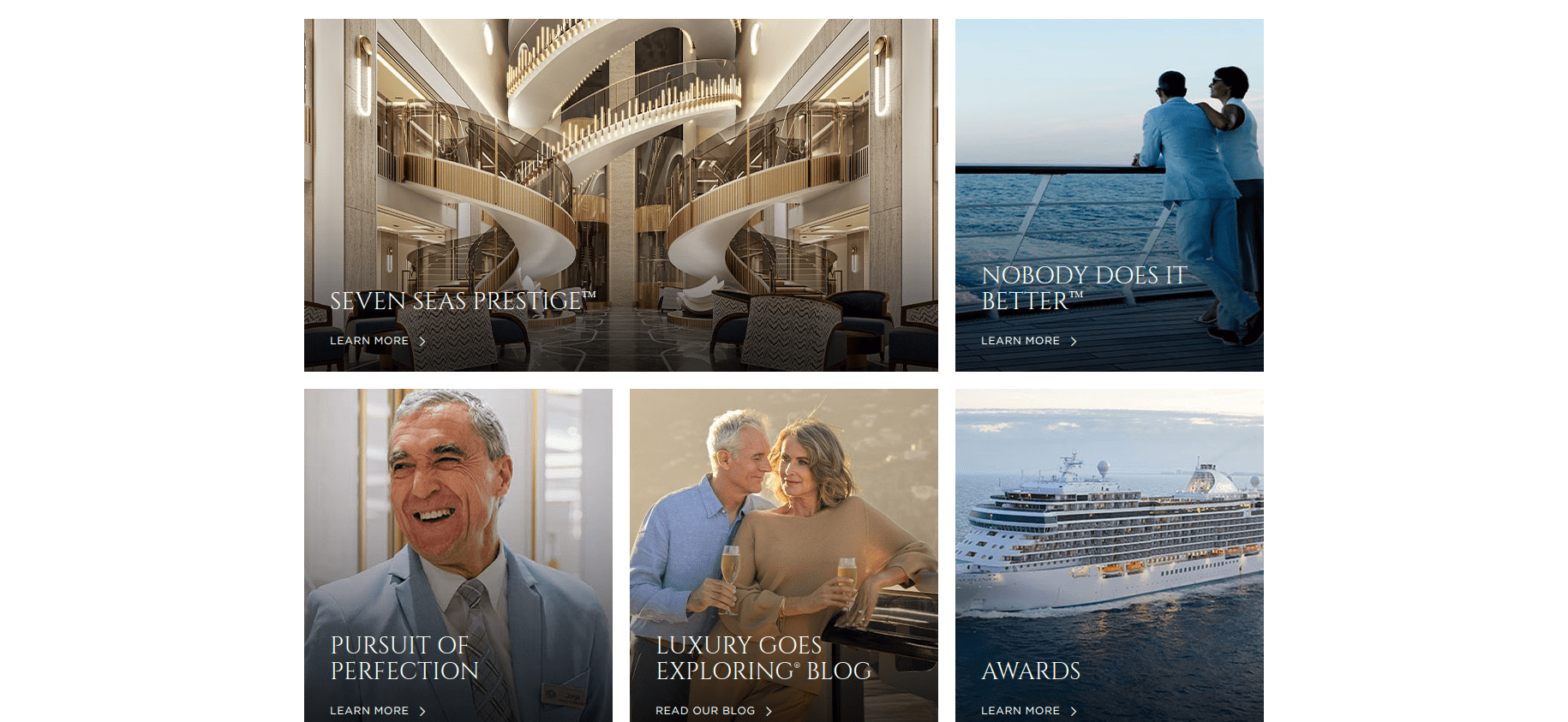This screenshot has height=722, width=1568.
Task: Click the arrow icon after Pursuit of Perfection Learn More
Action: pos(422,711)
